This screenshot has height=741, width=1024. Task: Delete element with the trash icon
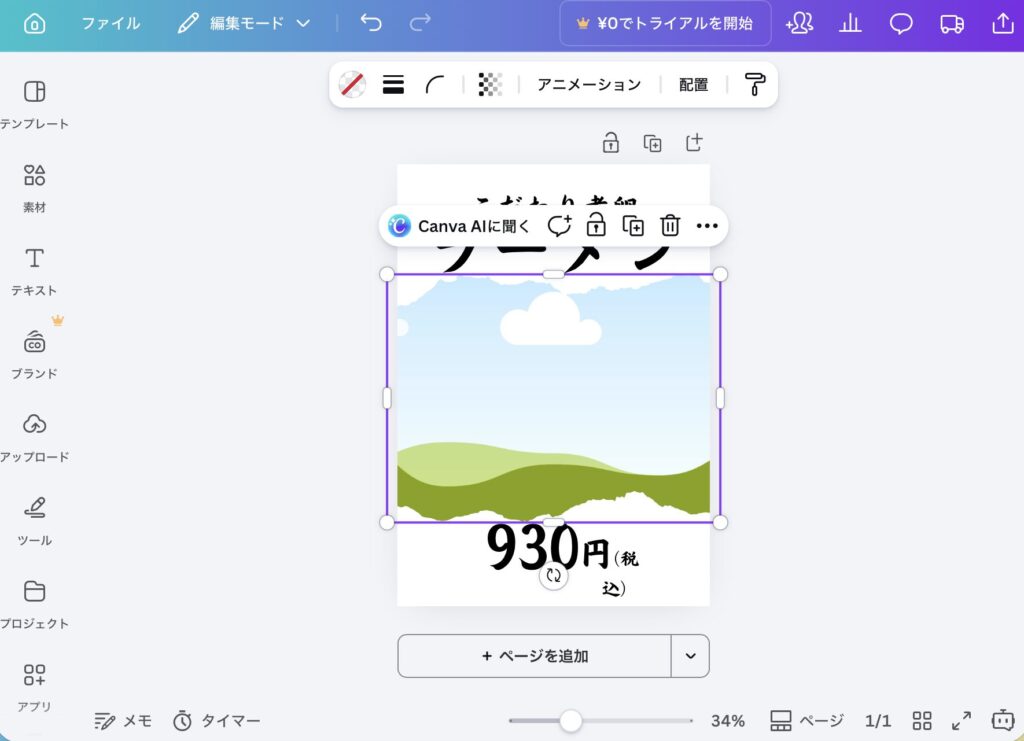(670, 226)
